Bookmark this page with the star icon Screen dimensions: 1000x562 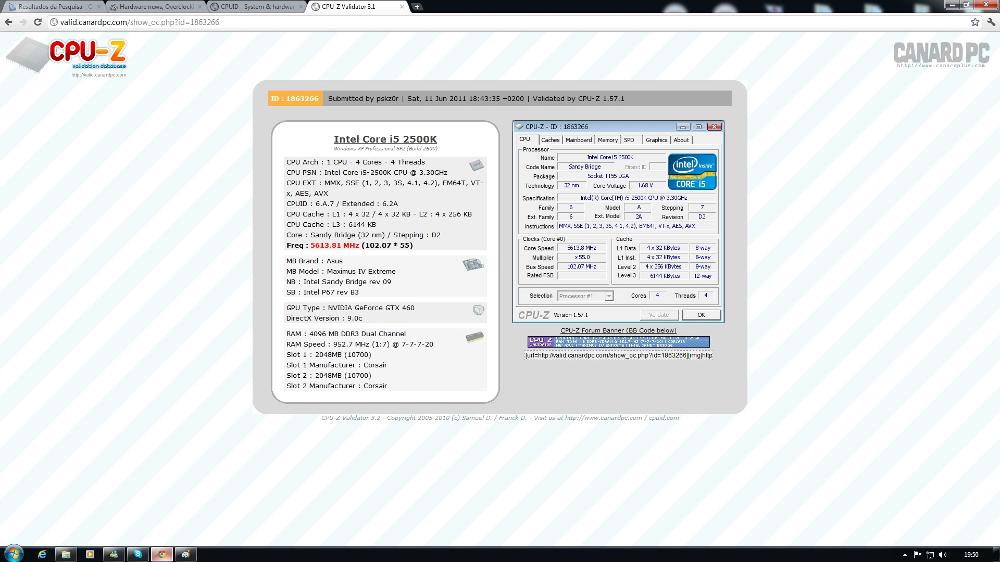(x=975, y=22)
